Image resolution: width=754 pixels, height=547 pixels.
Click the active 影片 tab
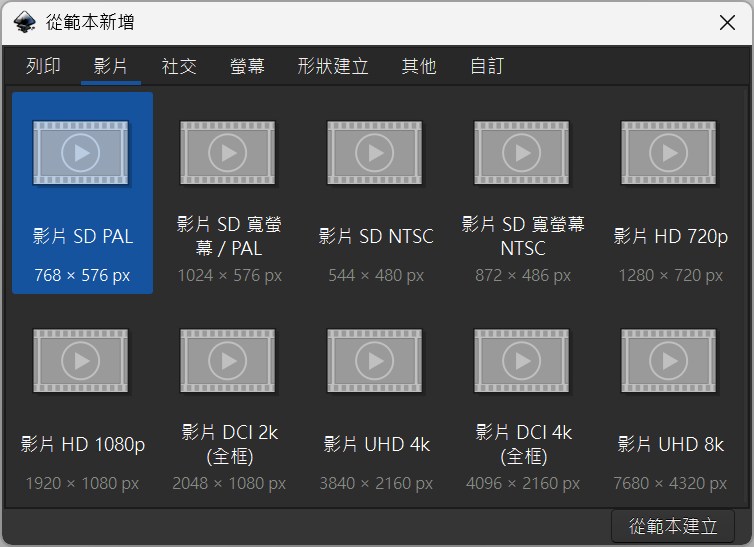[111, 67]
